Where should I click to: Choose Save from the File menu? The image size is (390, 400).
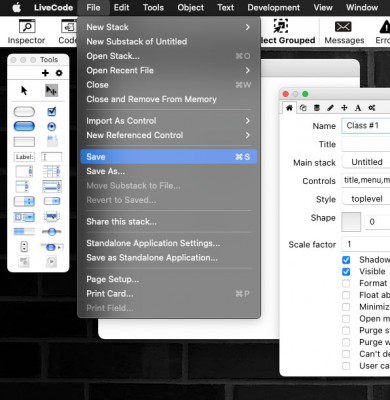pyautogui.click(x=168, y=157)
